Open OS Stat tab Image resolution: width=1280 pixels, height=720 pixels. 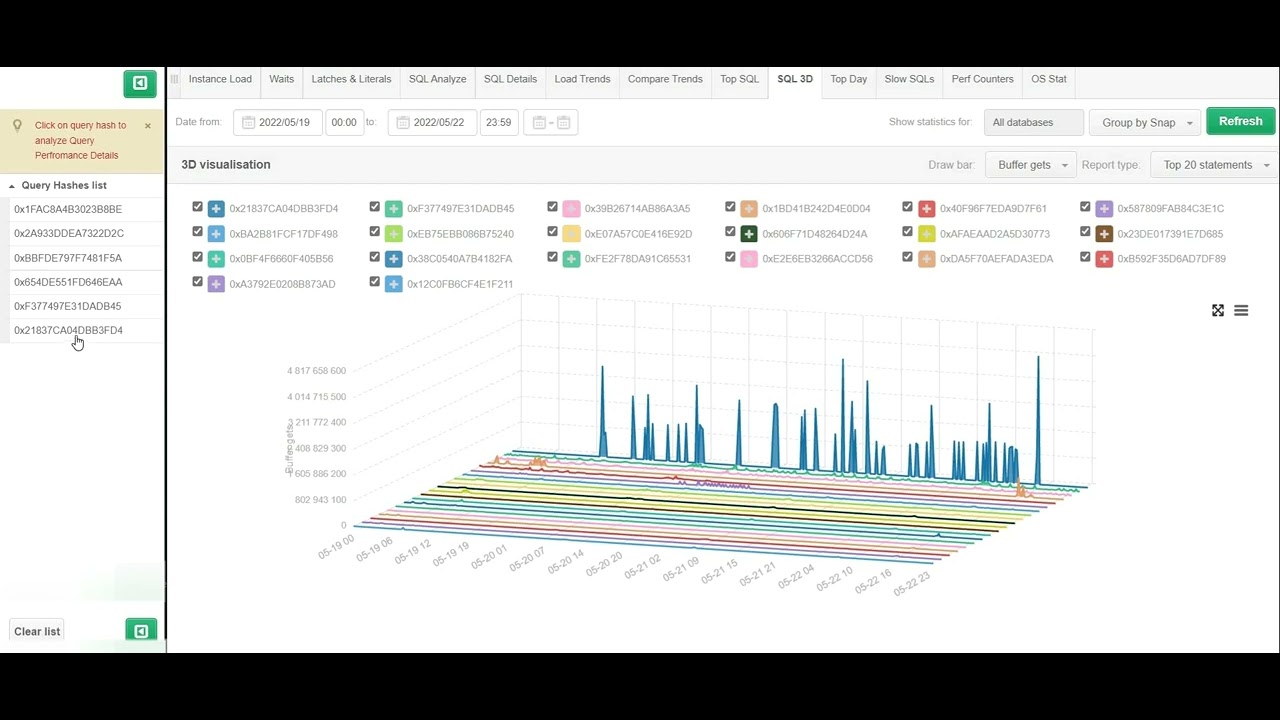click(1049, 79)
